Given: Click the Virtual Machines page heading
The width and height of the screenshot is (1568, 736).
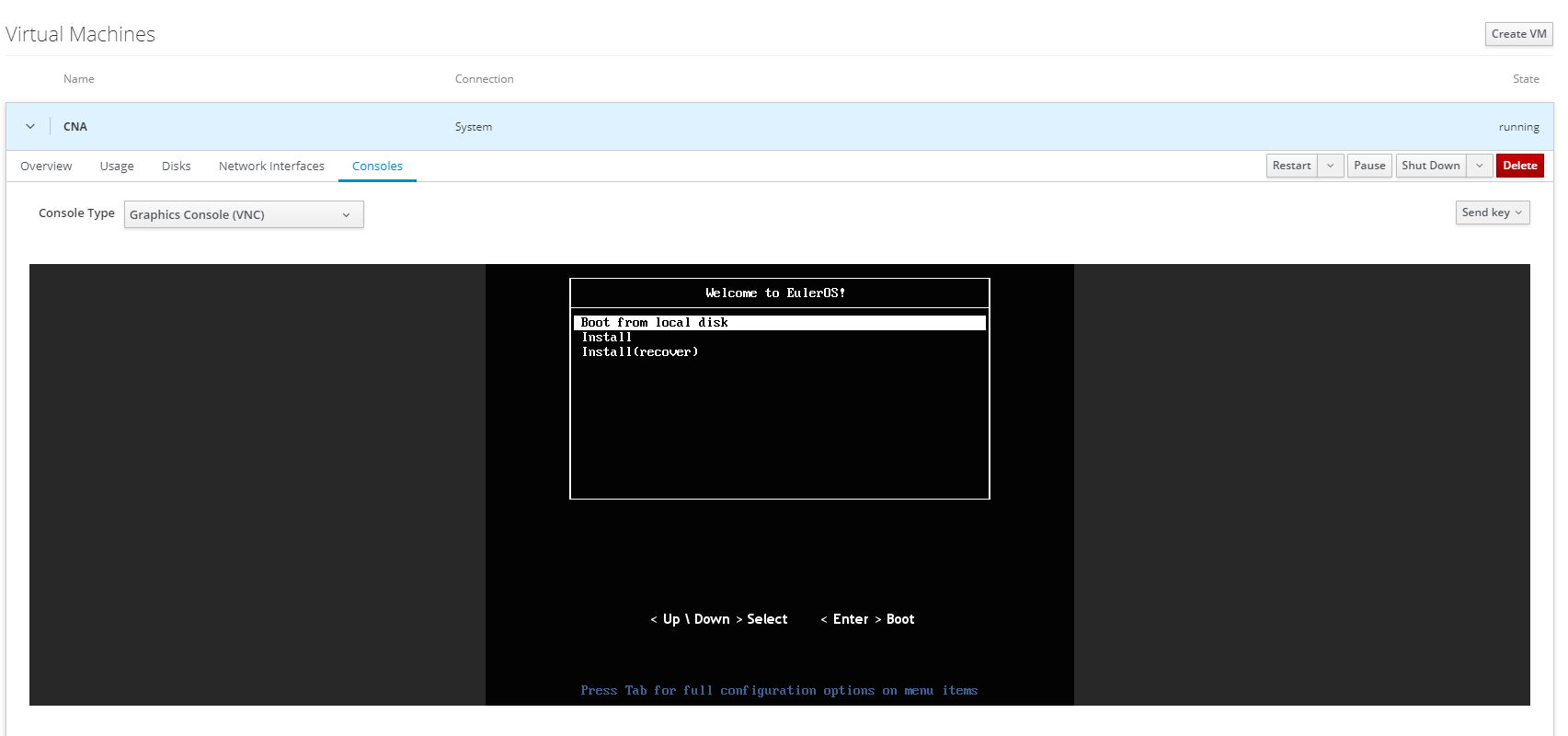Looking at the screenshot, I should [81, 34].
